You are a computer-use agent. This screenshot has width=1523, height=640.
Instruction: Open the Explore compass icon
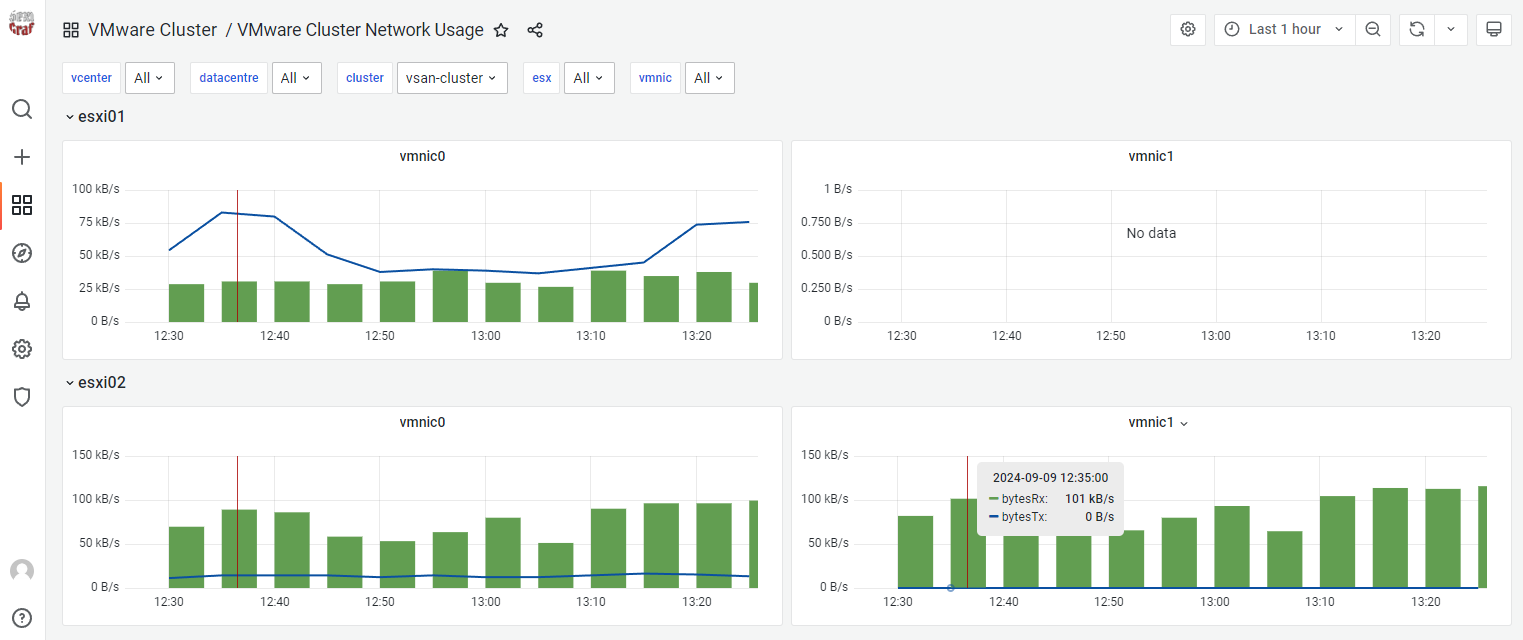point(22,253)
